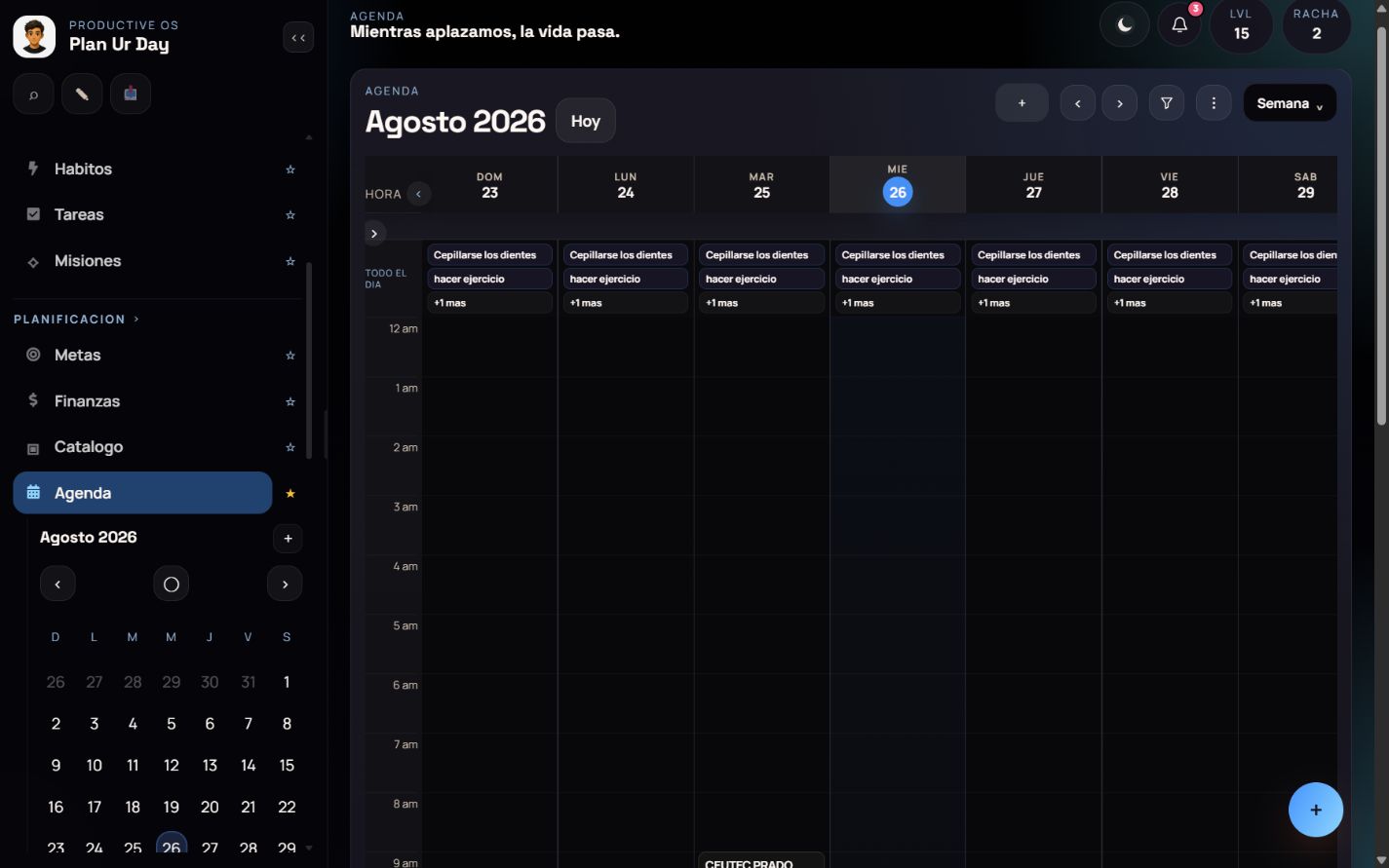Viewport: 1389px width, 868px height.
Task: Select the MIE 26 highlighted day header
Action: tap(898, 185)
